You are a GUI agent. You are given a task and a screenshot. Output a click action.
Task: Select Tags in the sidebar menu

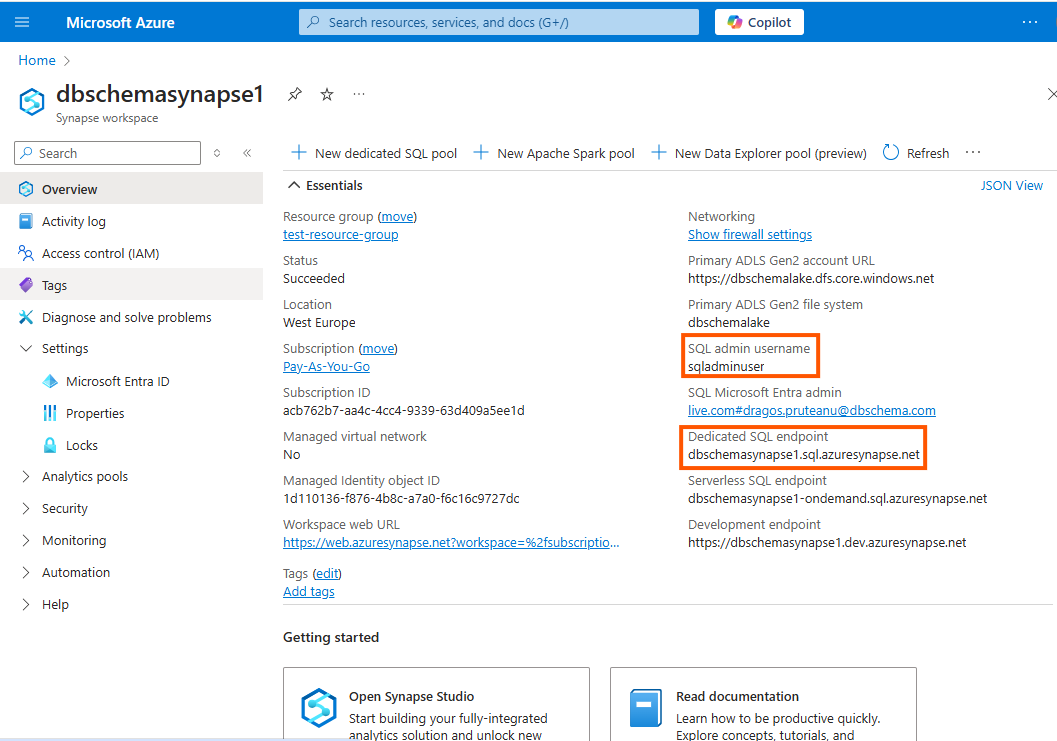click(54, 285)
